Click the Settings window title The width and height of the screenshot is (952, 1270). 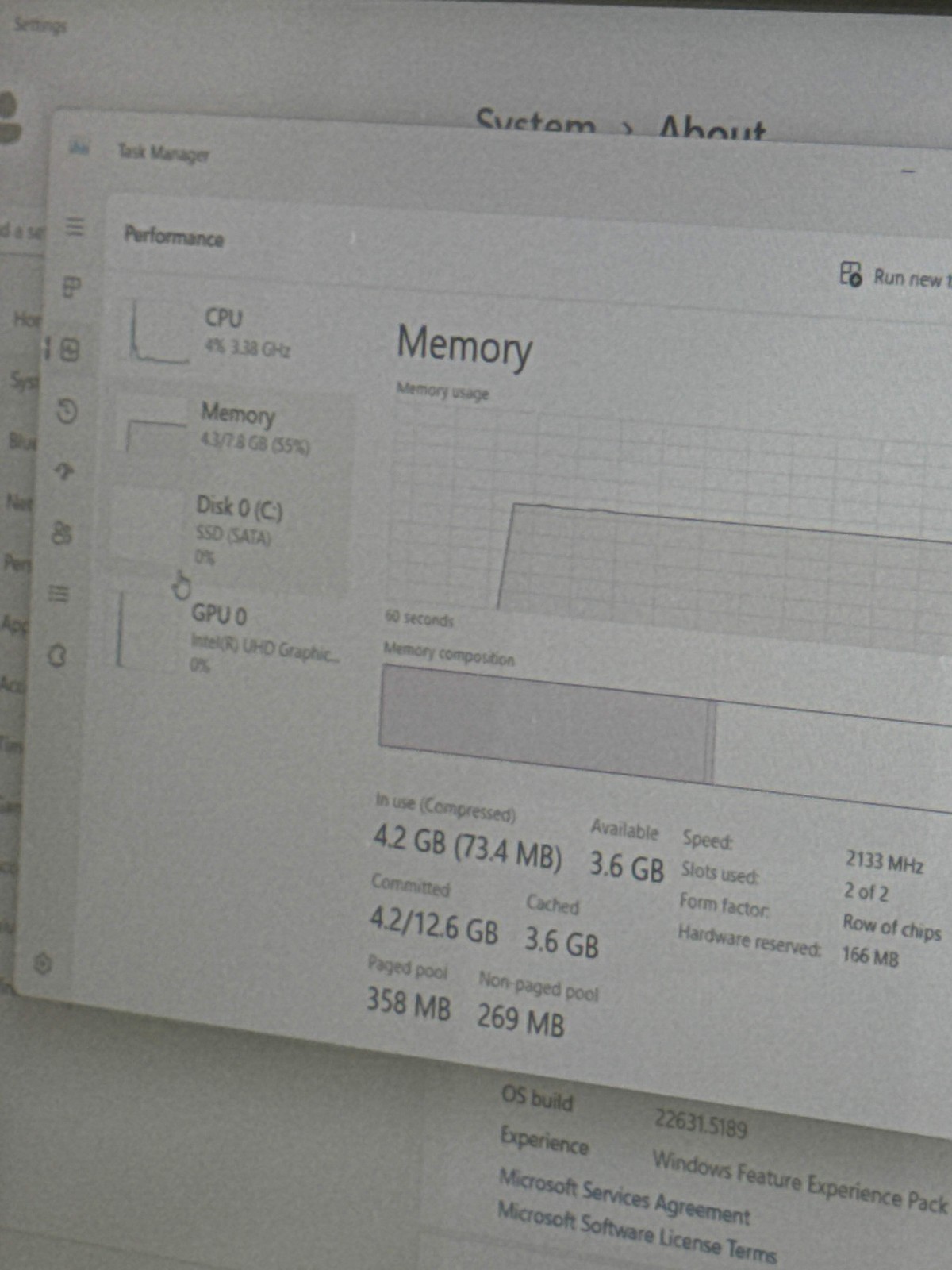(40, 25)
